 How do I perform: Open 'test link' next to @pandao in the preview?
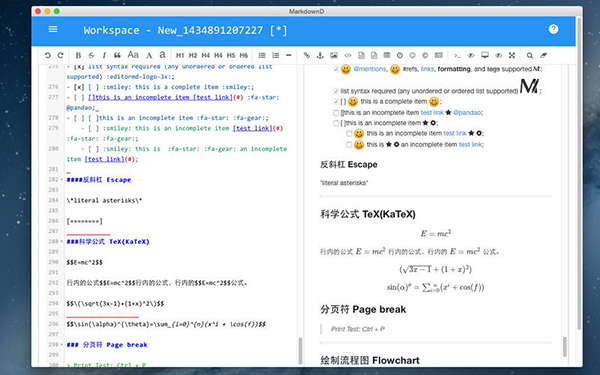coord(432,113)
